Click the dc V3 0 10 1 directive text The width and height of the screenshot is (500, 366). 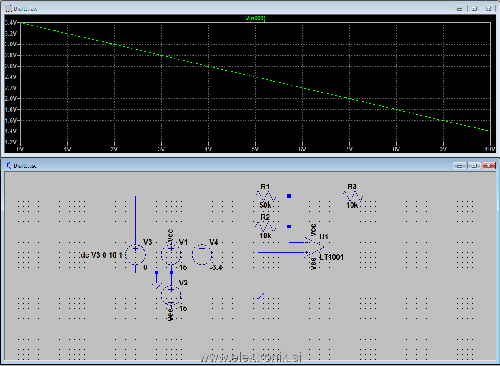(102, 255)
